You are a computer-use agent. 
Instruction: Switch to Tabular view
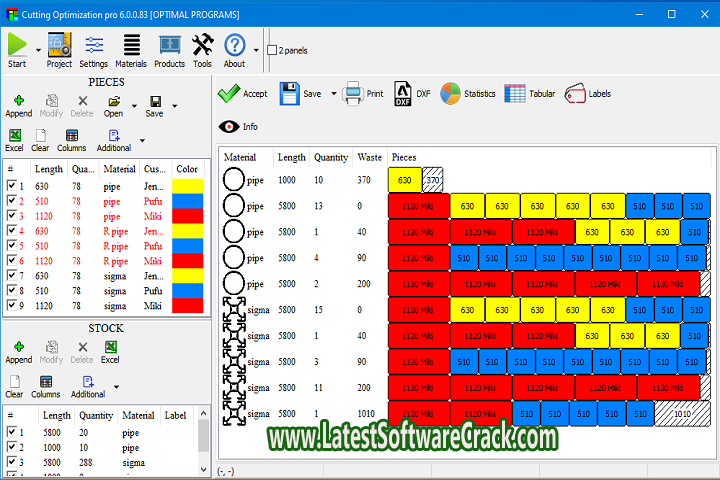click(x=529, y=94)
